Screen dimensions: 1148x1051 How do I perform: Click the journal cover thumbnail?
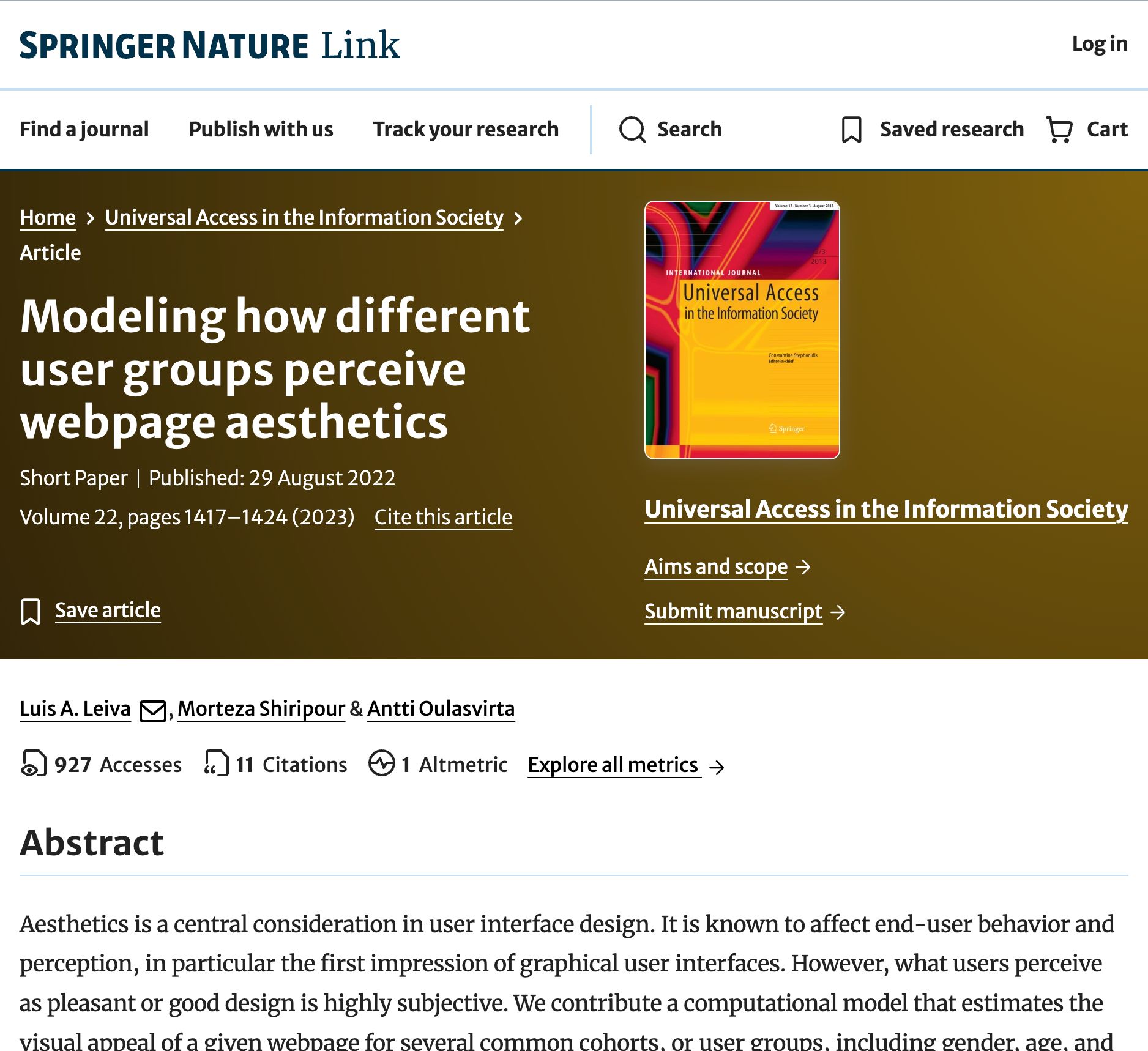point(742,330)
